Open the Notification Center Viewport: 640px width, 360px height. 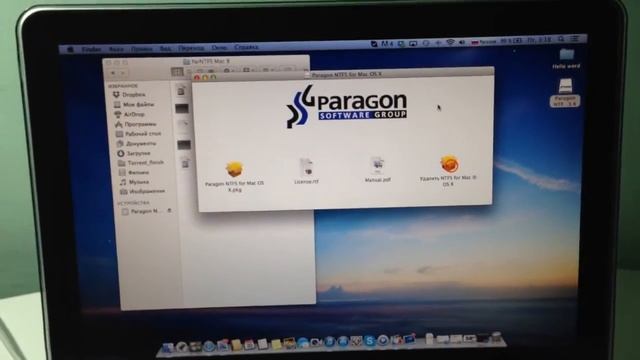[x=575, y=39]
